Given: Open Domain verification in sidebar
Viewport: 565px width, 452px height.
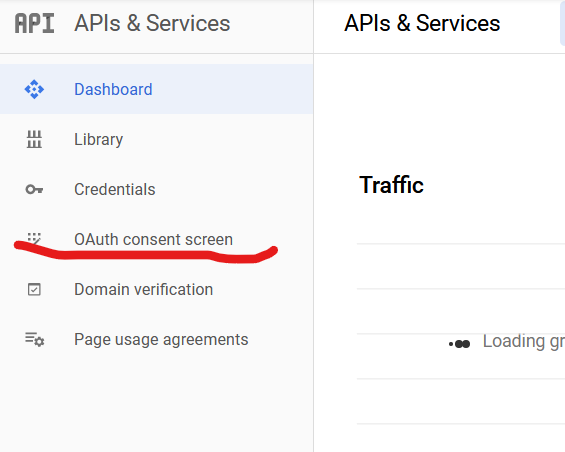Looking at the screenshot, I should [x=156, y=289].
